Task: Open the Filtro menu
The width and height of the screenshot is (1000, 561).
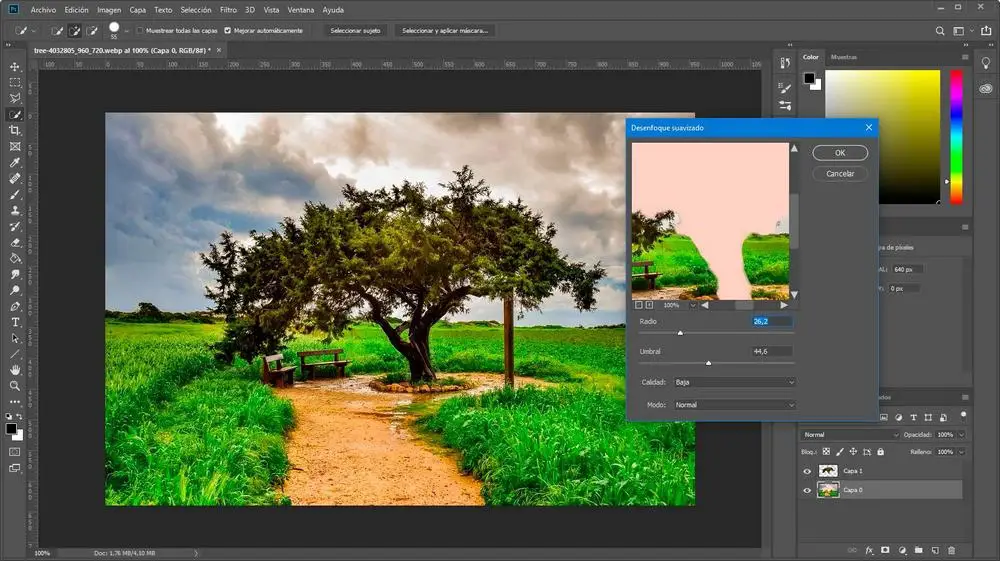Action: pos(228,9)
